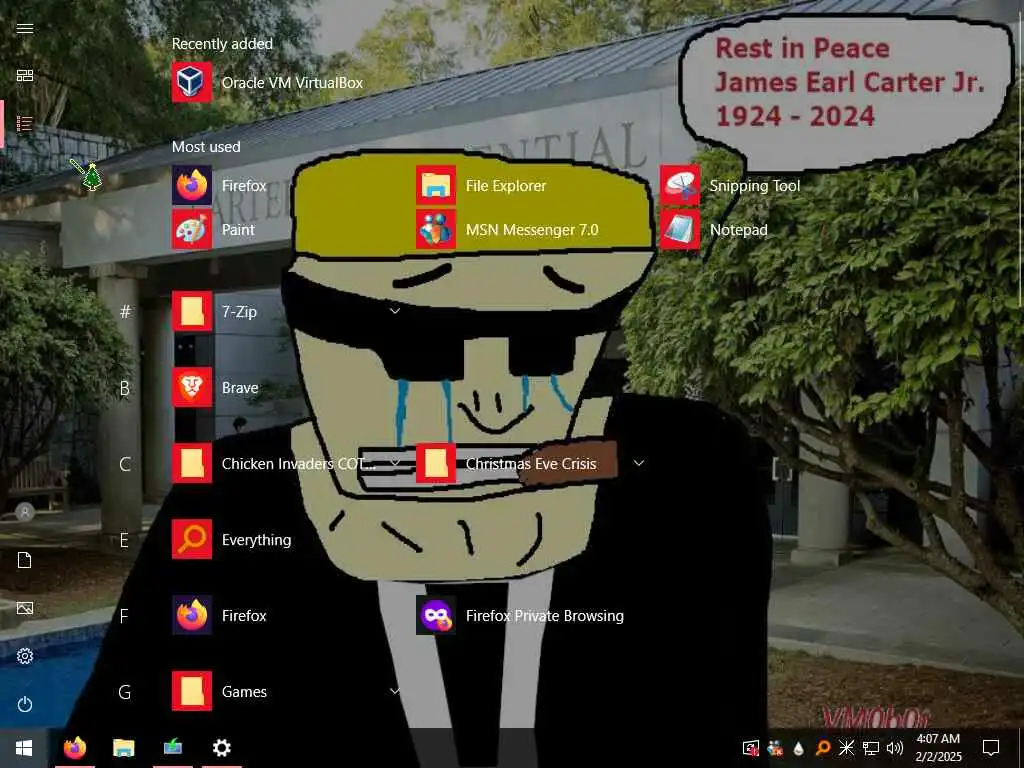1024x768 pixels.
Task: Click the B letter header
Action: coord(125,388)
